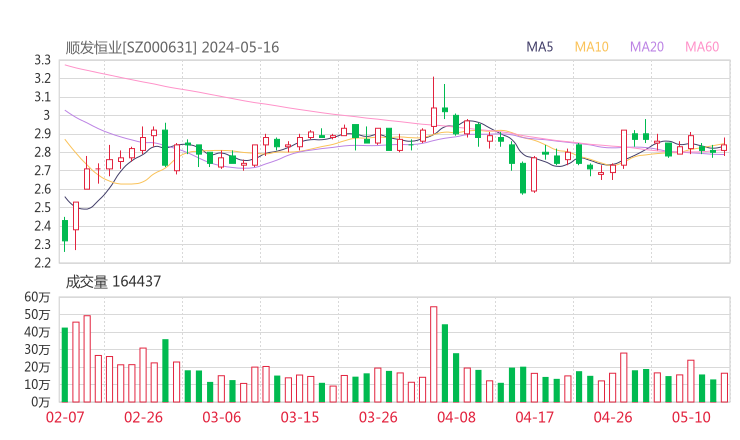
Task: Click the 60万 volume axis label
Action: (x=37, y=297)
